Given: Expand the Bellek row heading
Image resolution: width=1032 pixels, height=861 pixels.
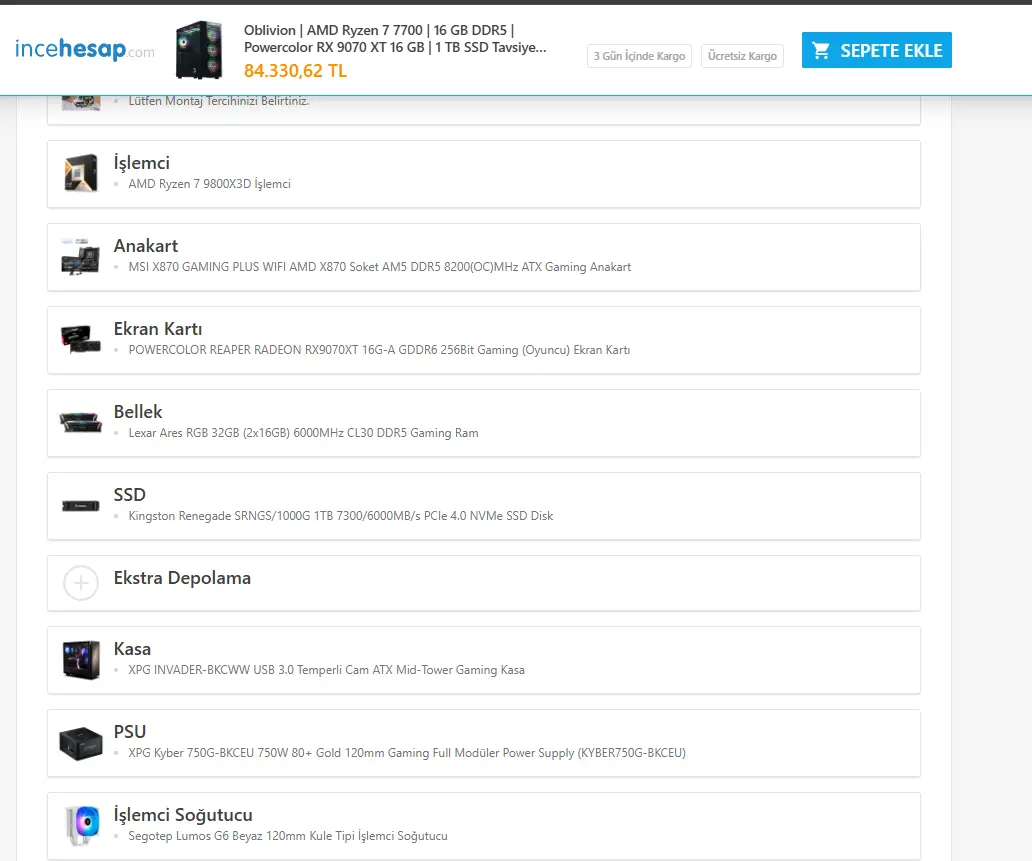Looking at the screenshot, I should [x=138, y=411].
